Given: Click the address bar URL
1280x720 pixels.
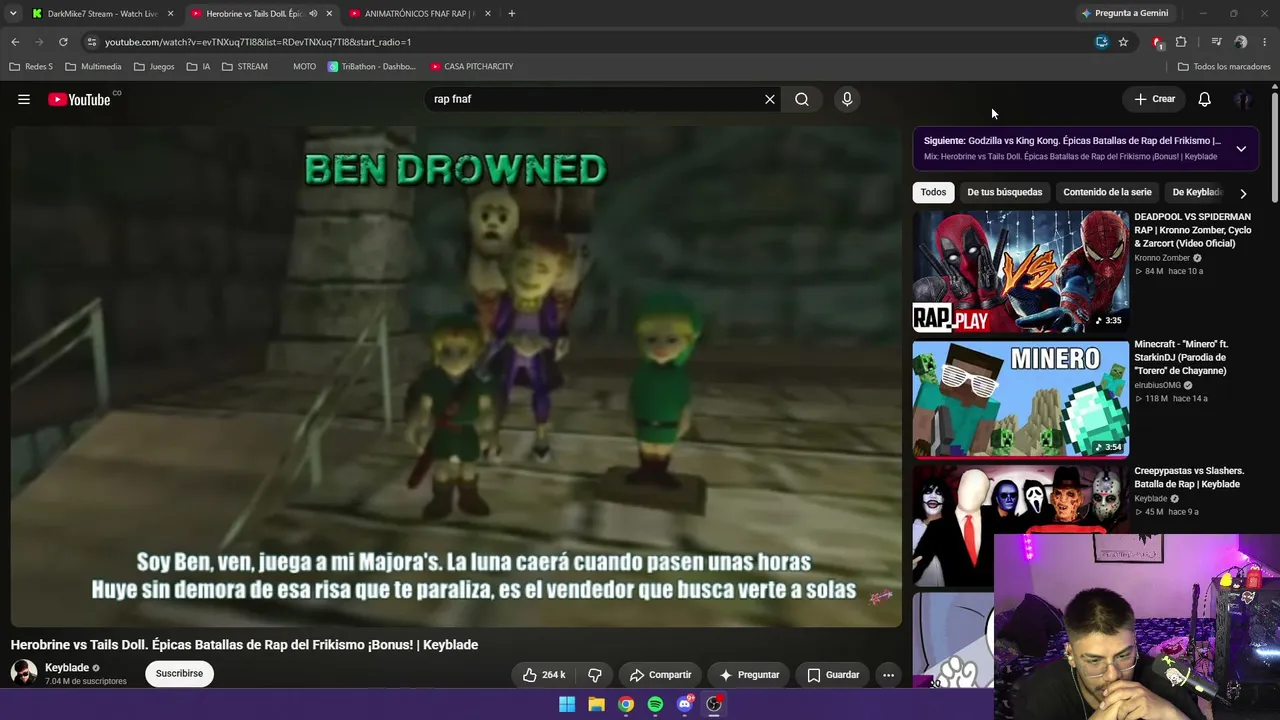Looking at the screenshot, I should (258, 42).
